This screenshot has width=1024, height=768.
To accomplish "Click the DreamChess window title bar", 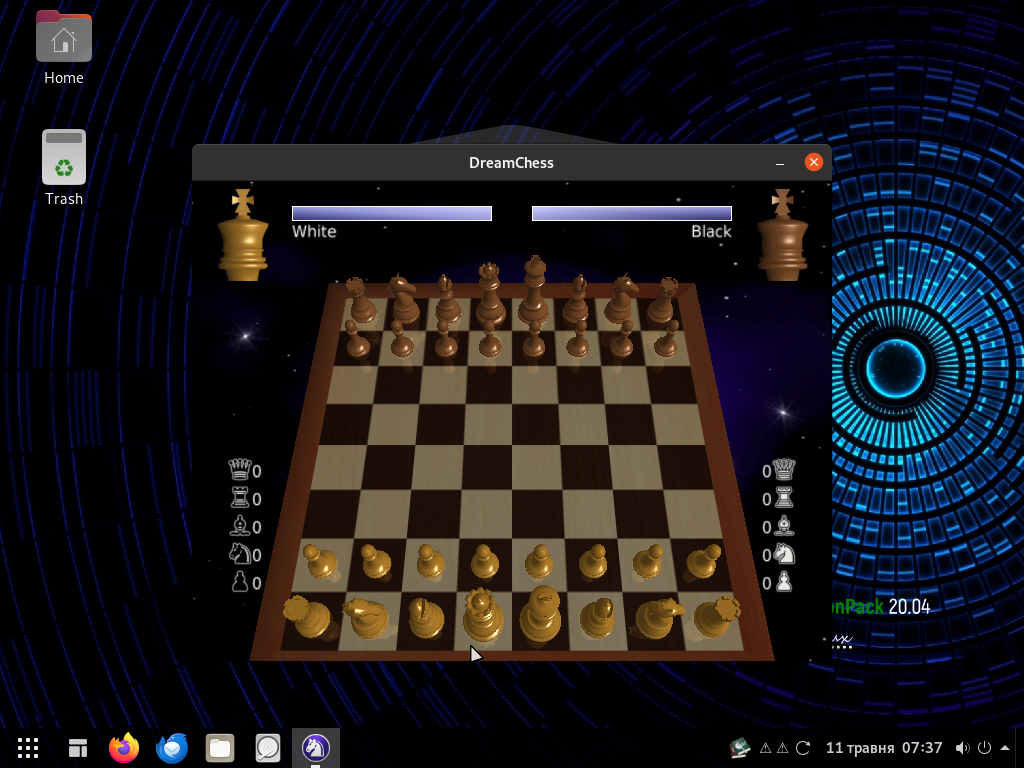I will pyautogui.click(x=511, y=163).
